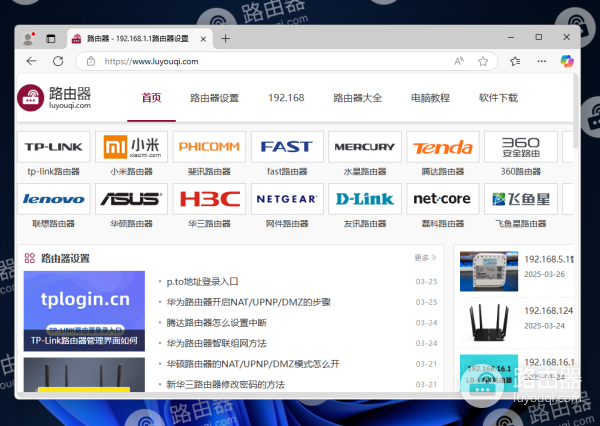
Task: Click the Tenda brand logo
Action: pos(443,147)
